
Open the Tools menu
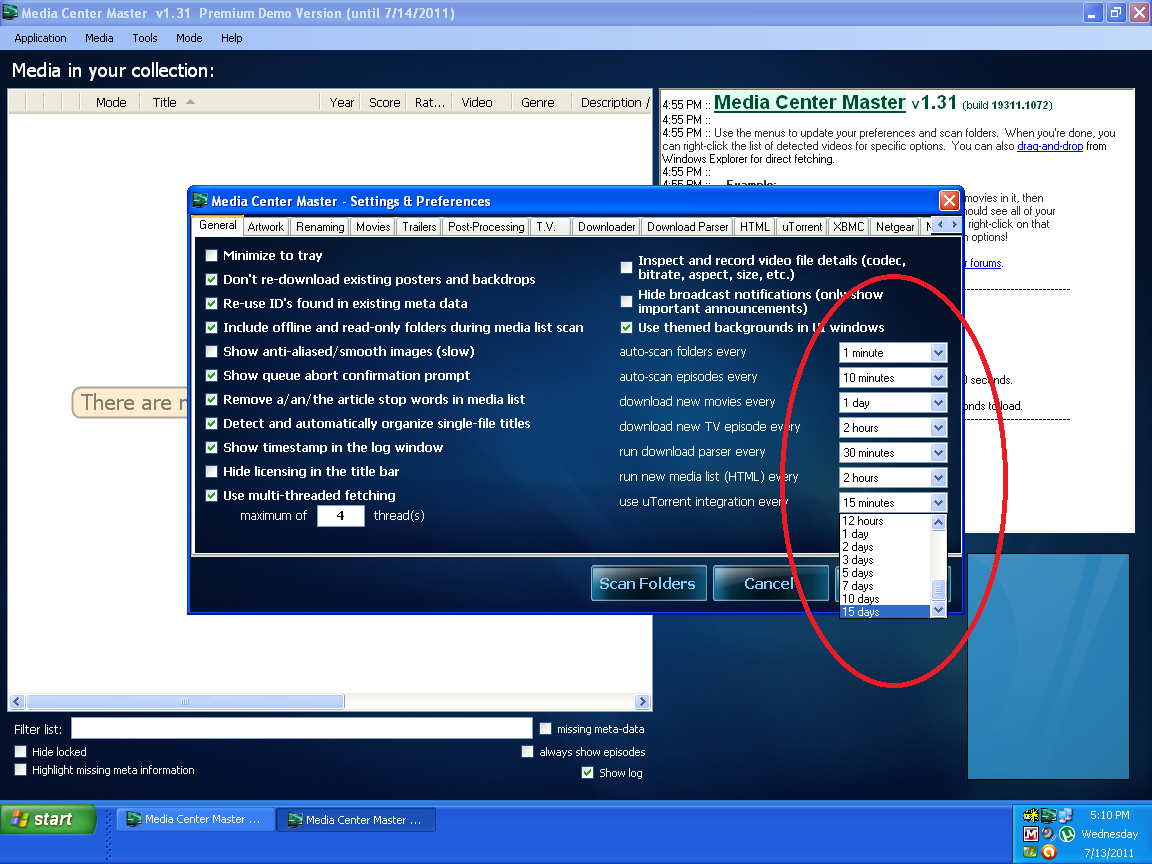pyautogui.click(x=145, y=38)
